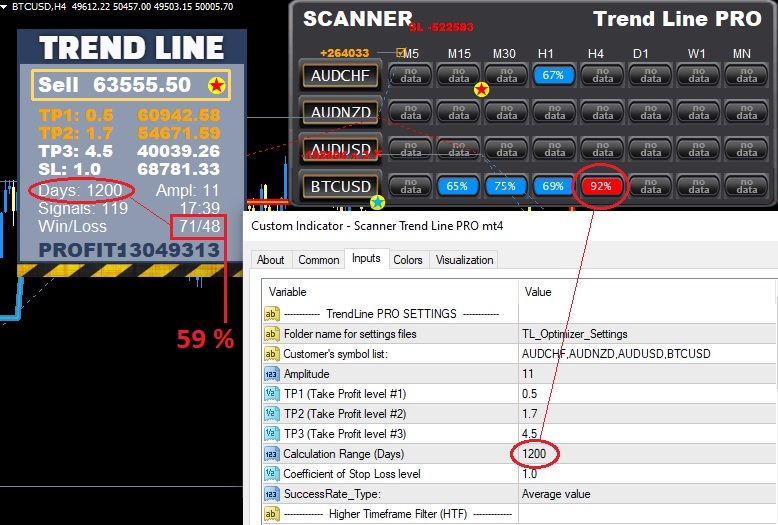Edit the Amplitude value 11

click(647, 374)
